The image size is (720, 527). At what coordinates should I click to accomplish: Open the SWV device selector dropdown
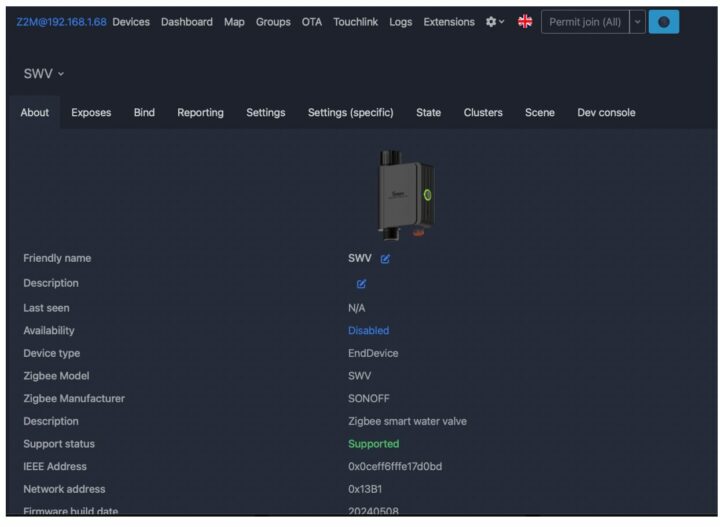point(44,74)
